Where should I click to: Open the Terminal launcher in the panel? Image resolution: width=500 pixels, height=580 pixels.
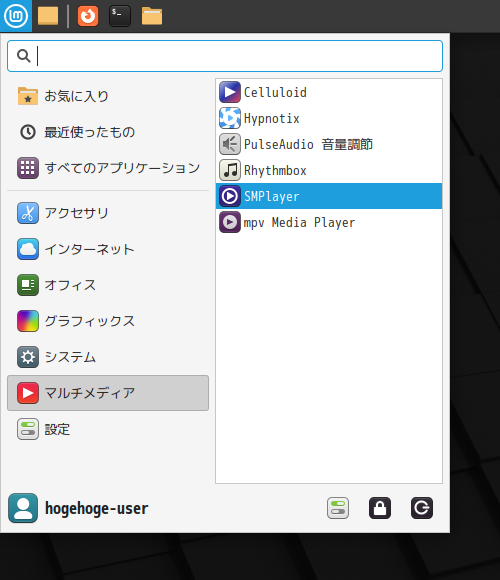[120, 16]
